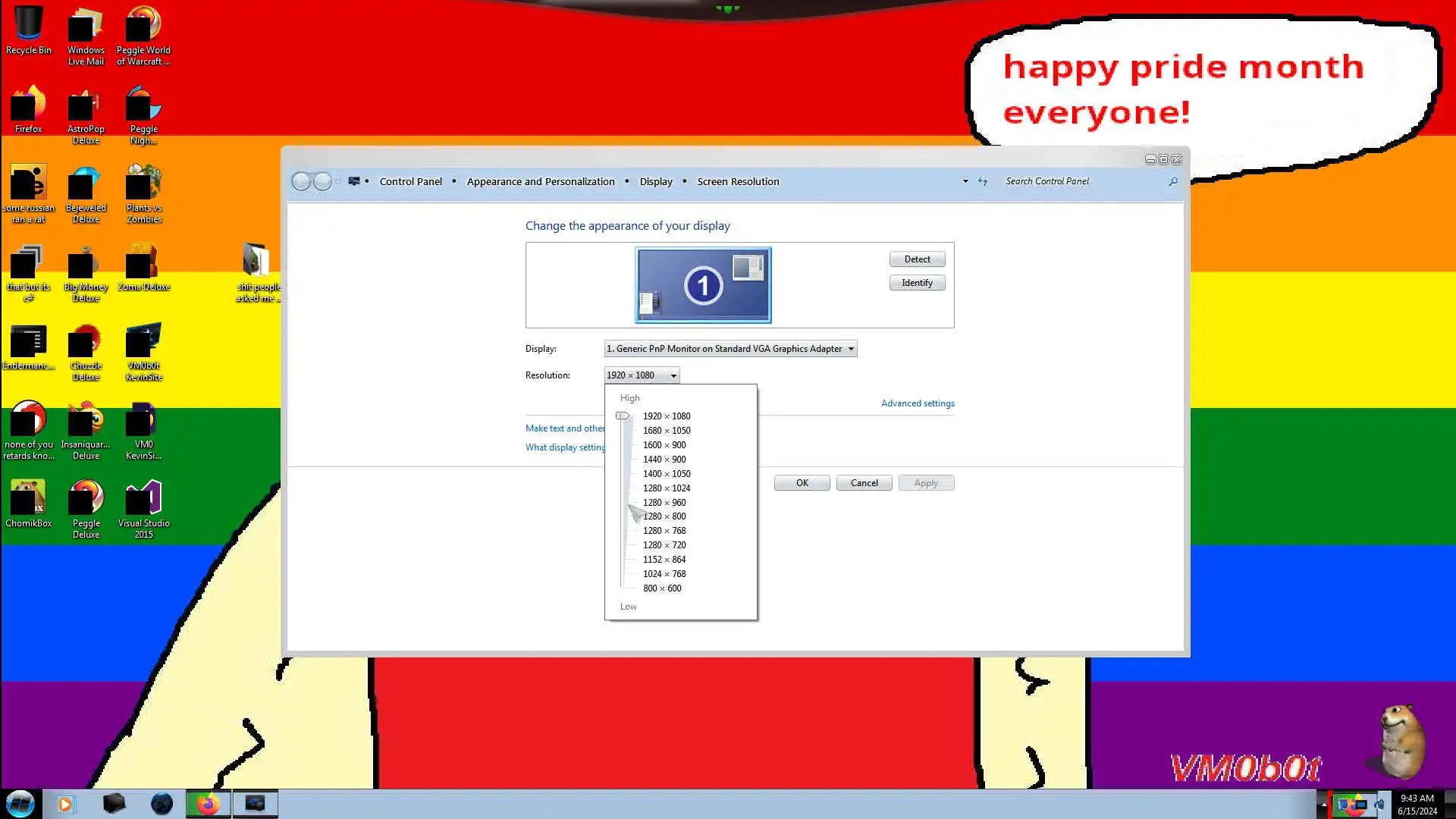The image size is (1456, 819).
Task: Click the search magnifier icon
Action: (1173, 181)
